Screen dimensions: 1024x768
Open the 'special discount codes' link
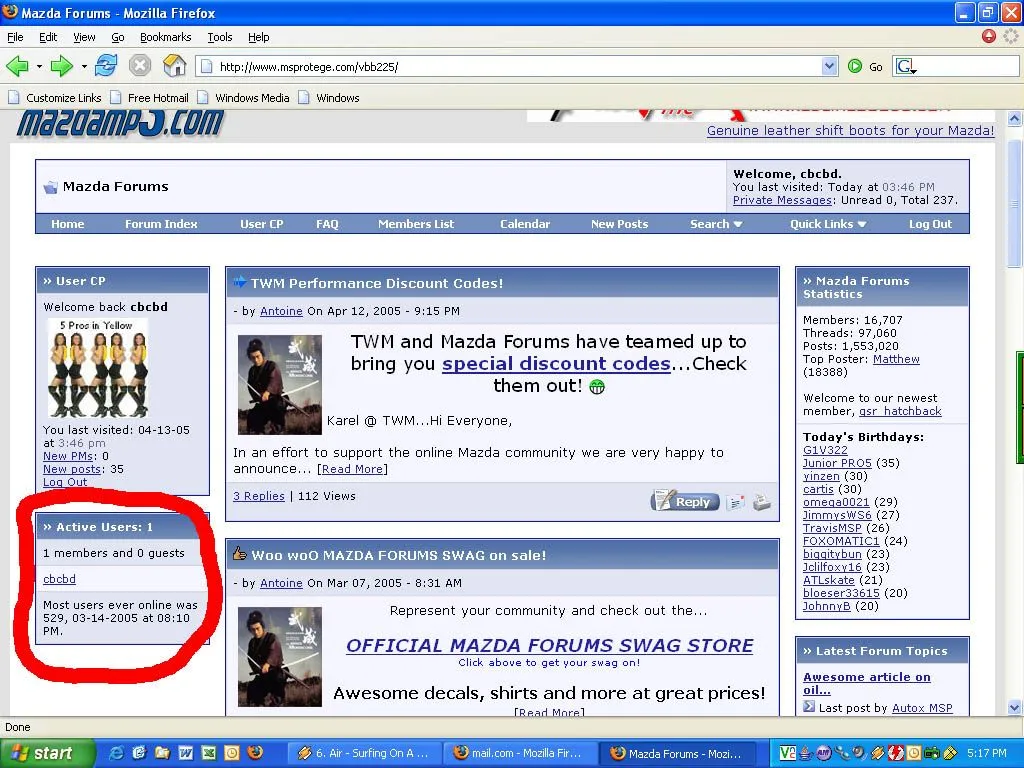point(556,364)
